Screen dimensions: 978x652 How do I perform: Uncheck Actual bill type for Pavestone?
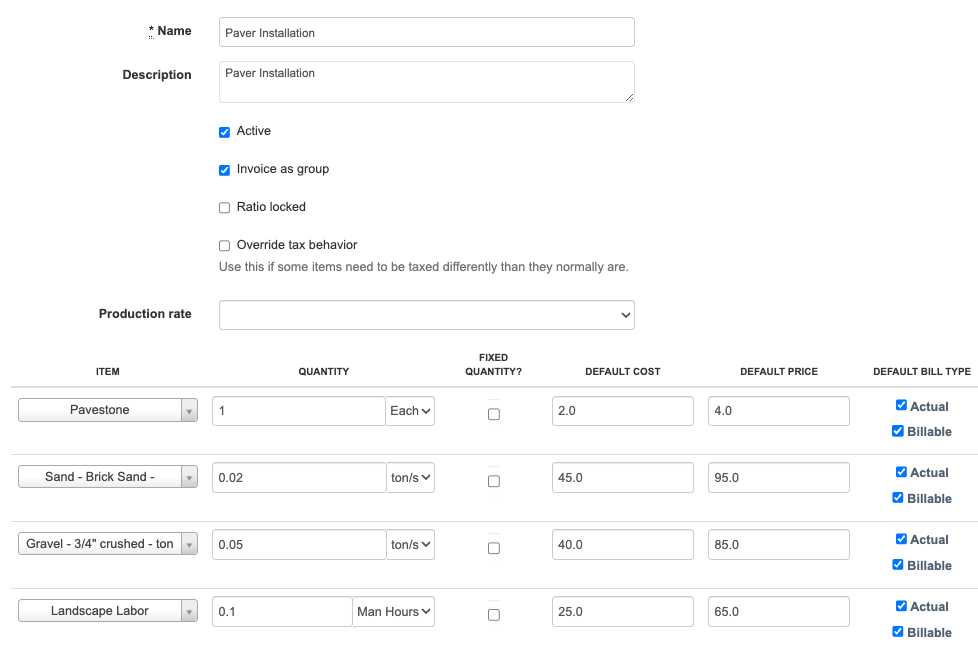[x=901, y=406]
